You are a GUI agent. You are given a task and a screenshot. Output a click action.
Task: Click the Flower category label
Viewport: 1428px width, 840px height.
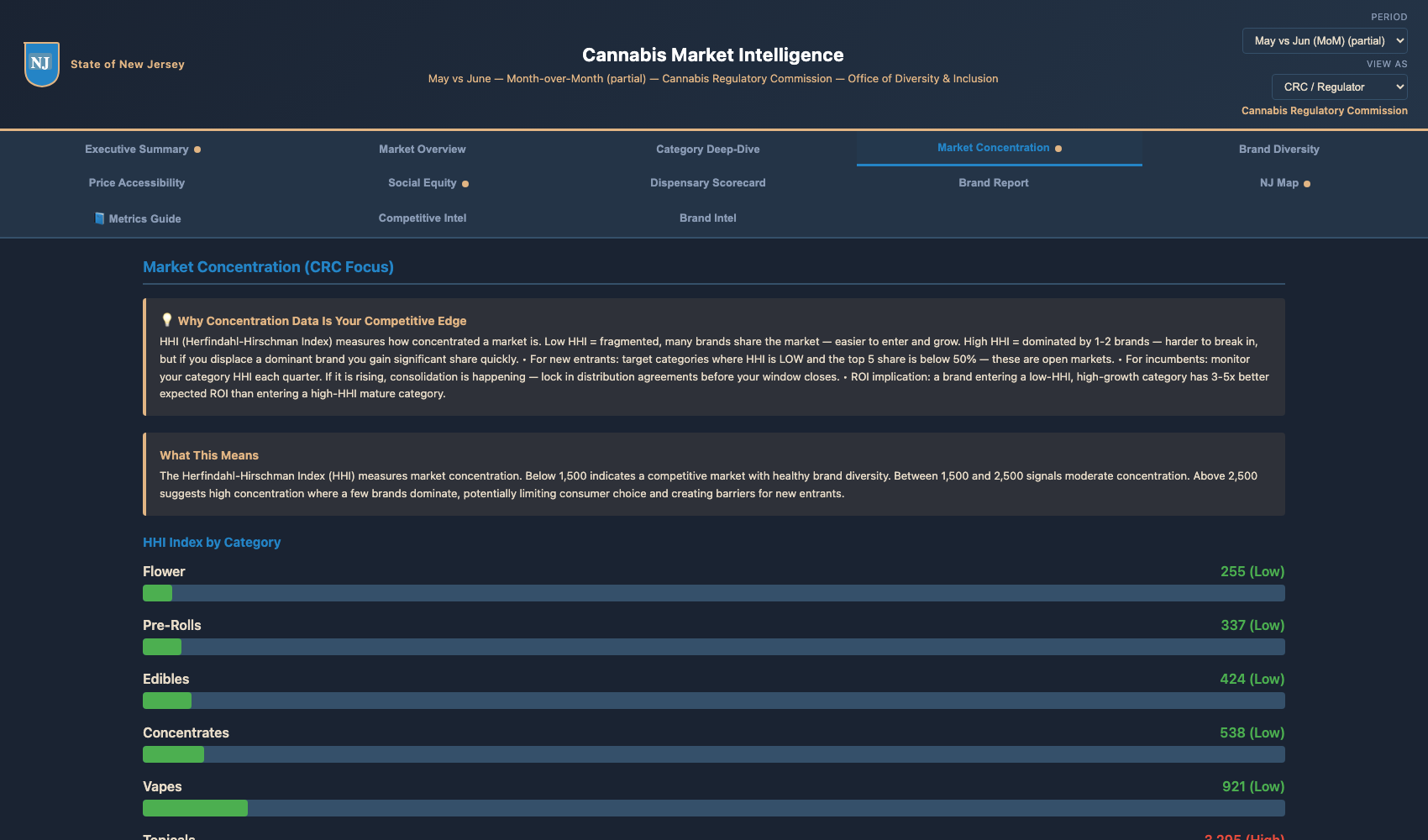(x=164, y=571)
